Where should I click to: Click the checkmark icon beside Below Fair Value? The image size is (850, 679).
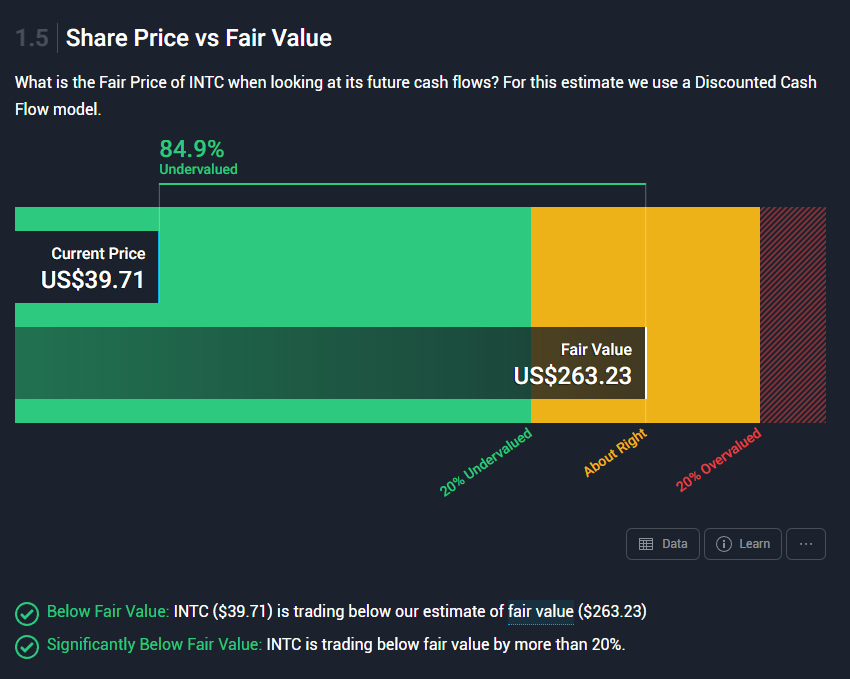(27, 613)
